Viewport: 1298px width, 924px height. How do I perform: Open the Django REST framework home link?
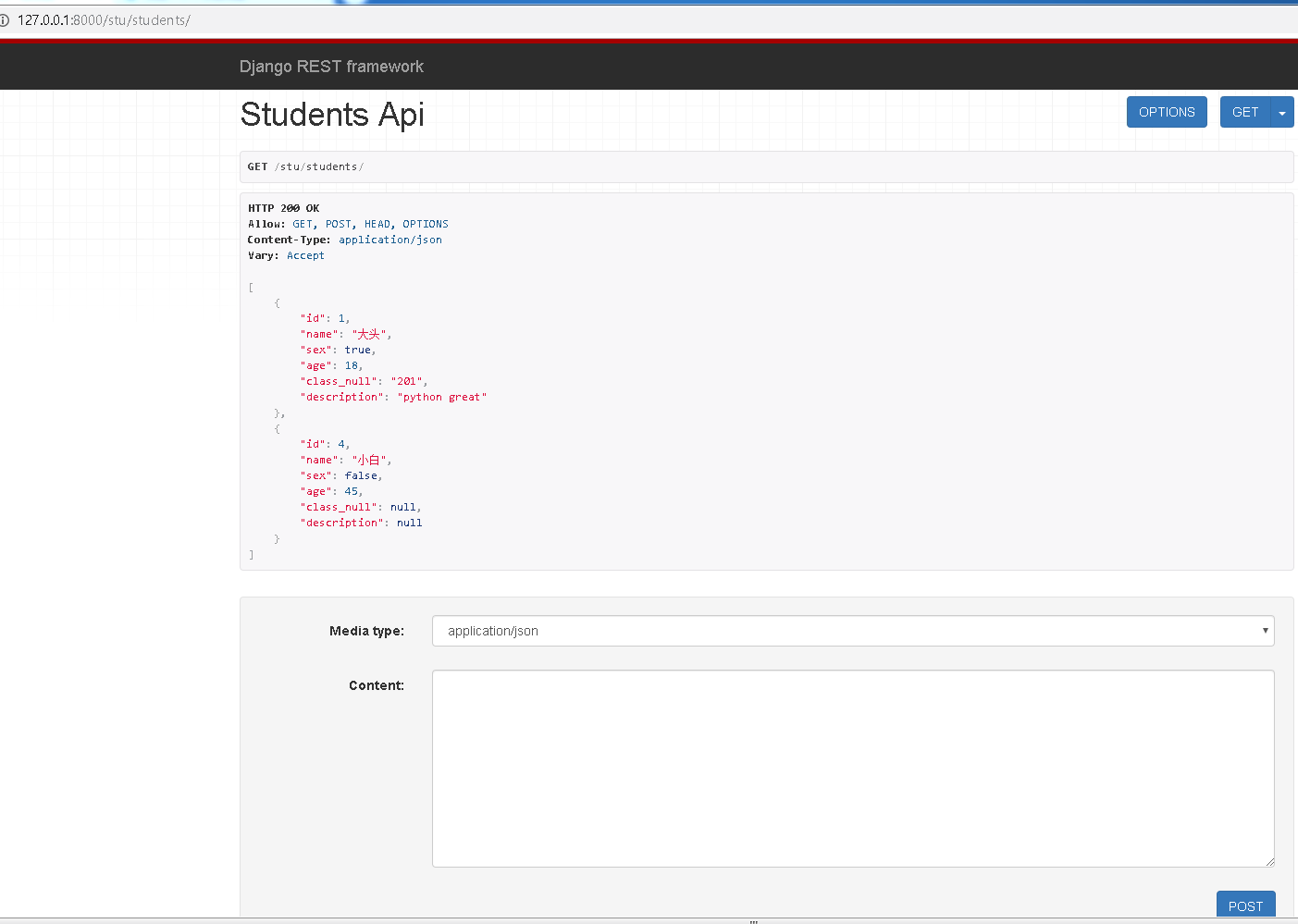pyautogui.click(x=331, y=67)
